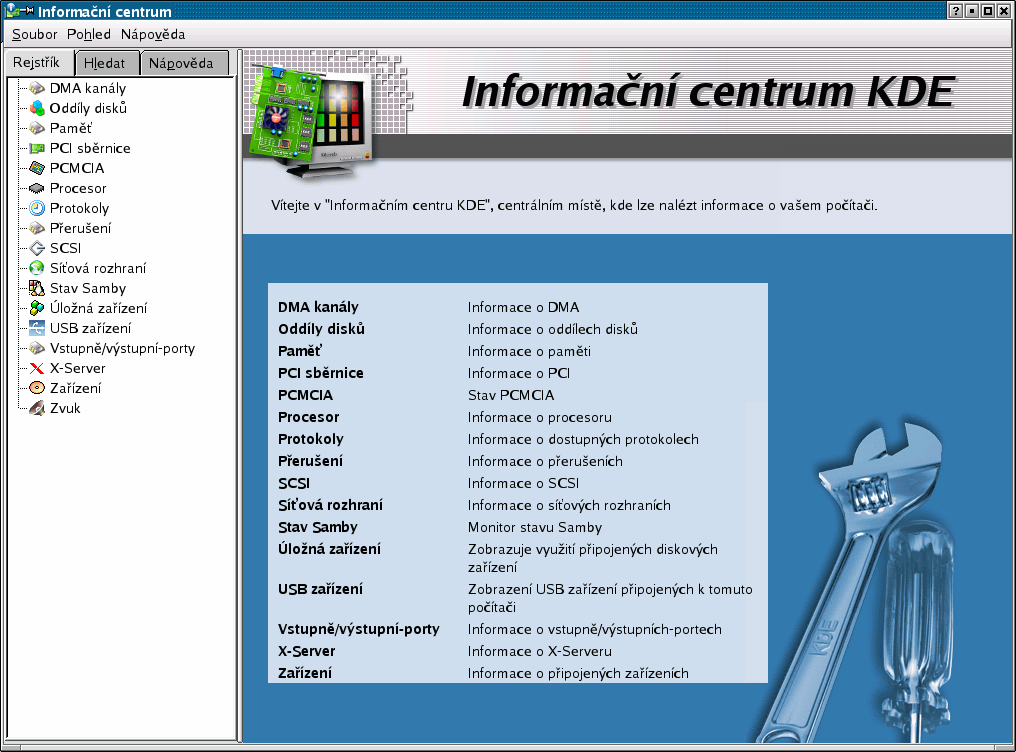This screenshot has height=752, width=1016.
Task: Open the X-Server link in overview table
Action: 306,651
